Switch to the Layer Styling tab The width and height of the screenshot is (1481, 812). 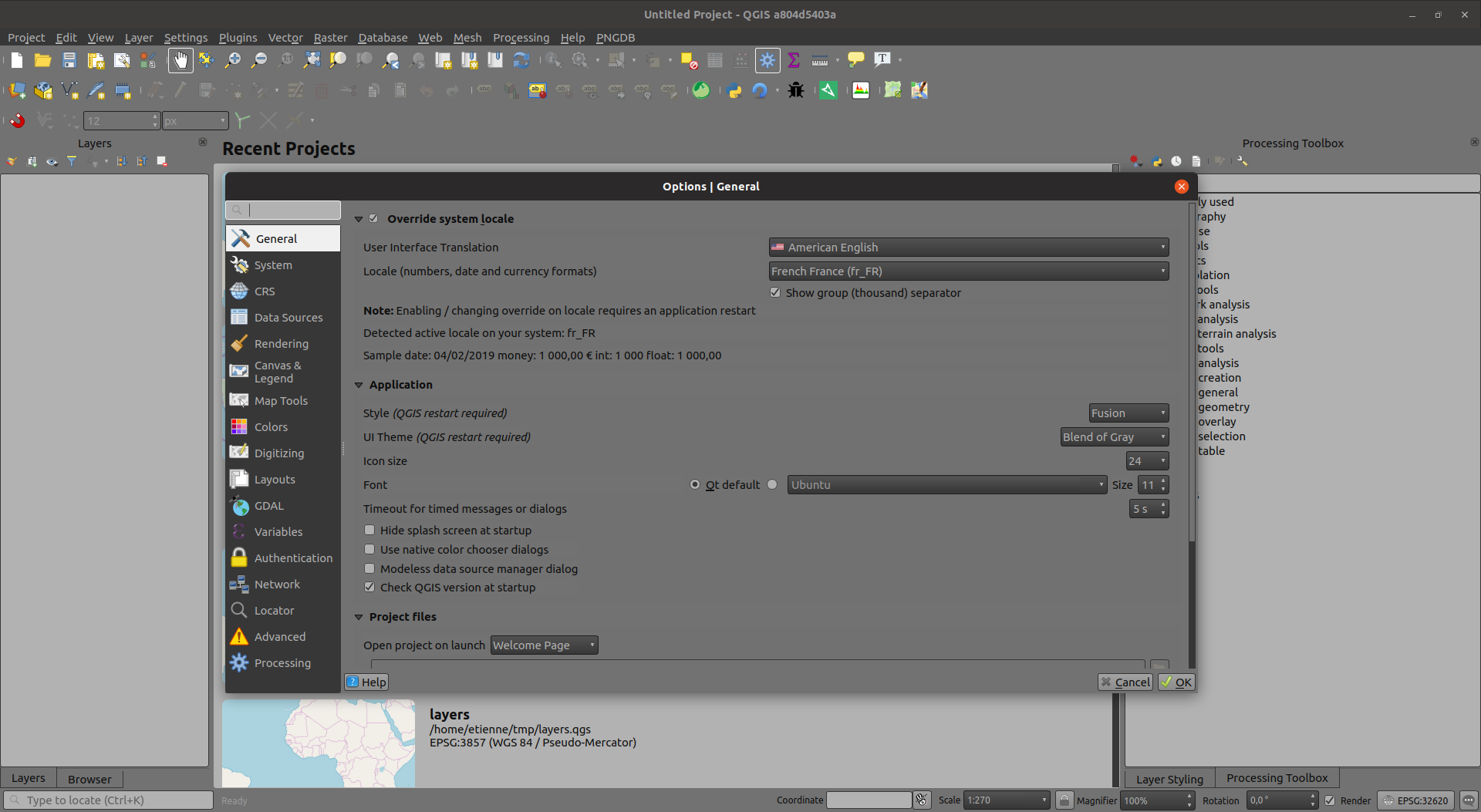pyautogui.click(x=1169, y=779)
